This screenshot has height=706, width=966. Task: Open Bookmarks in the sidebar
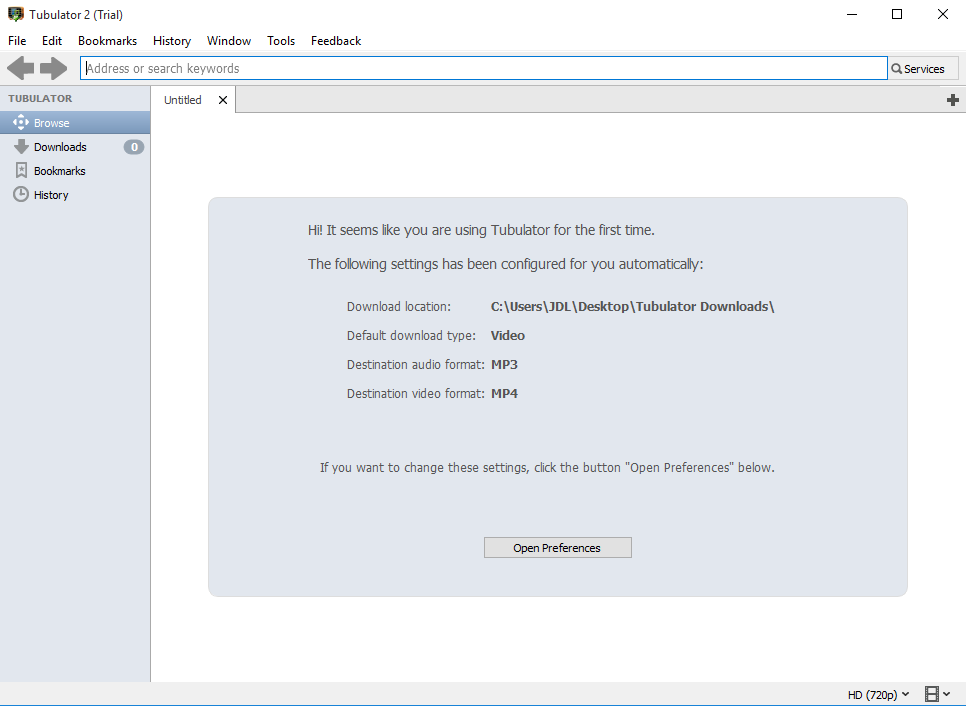coord(75,171)
